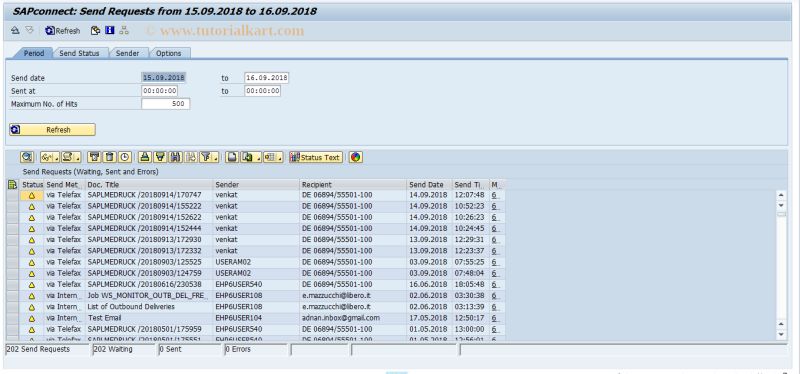Open the blue information icon
Viewport: 800px width, 374px height.
[x=109, y=31]
